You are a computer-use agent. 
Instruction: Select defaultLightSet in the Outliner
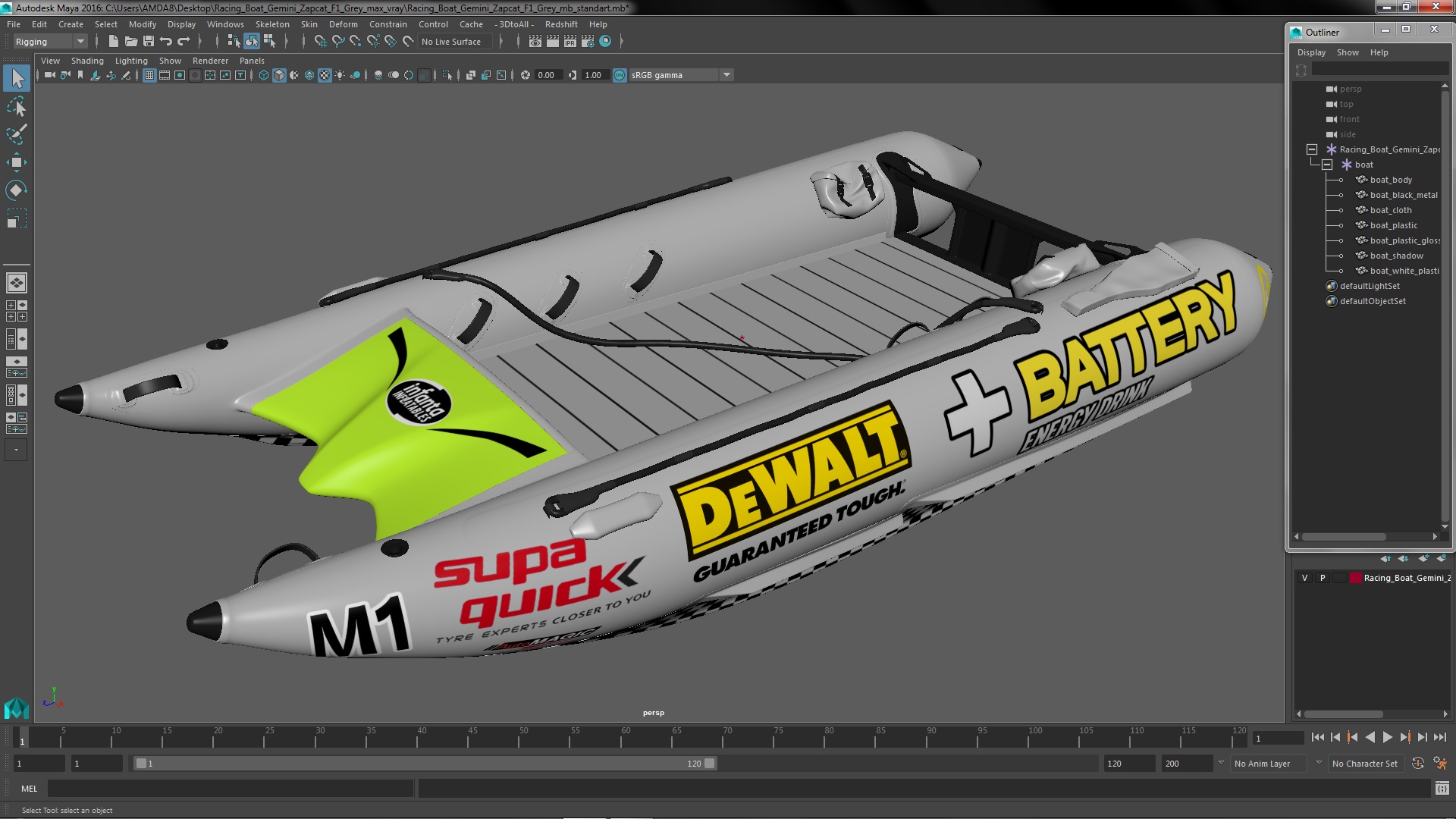point(1370,286)
